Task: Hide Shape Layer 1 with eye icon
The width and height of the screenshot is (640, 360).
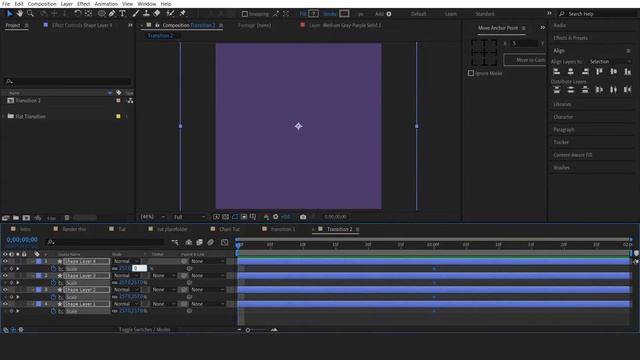Action: point(5,304)
